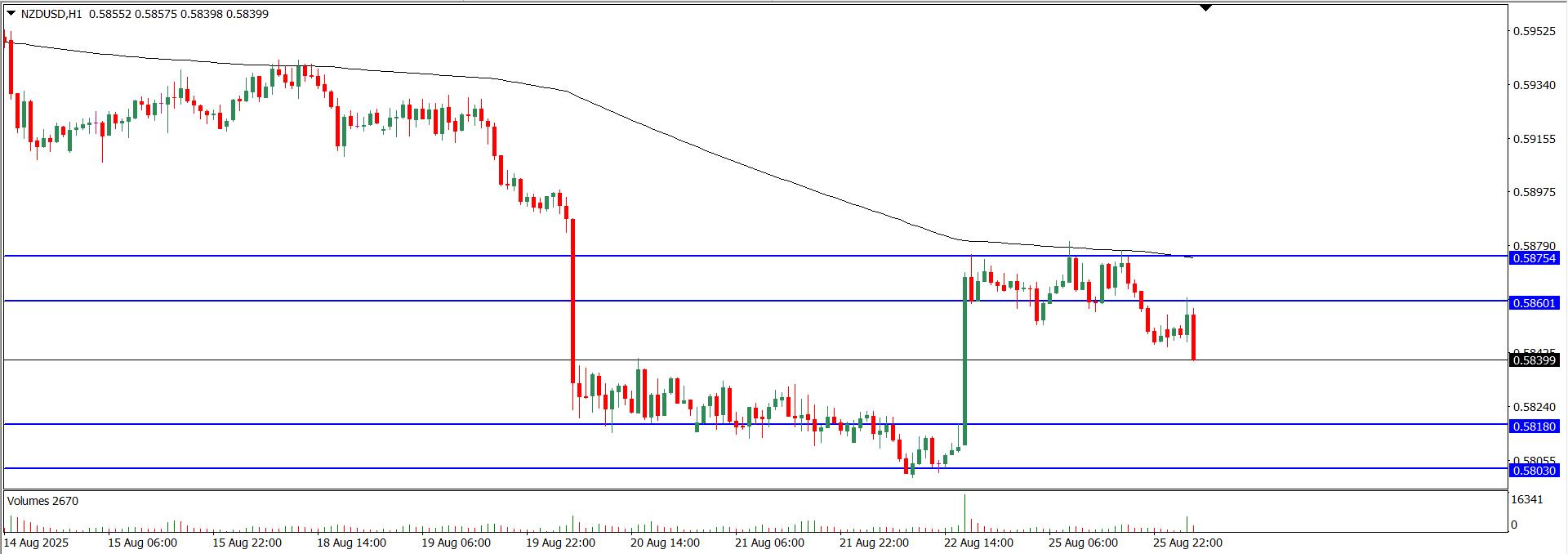Click the 16341 volume scale value
The width and height of the screenshot is (1568, 554).
[x=1526, y=499]
